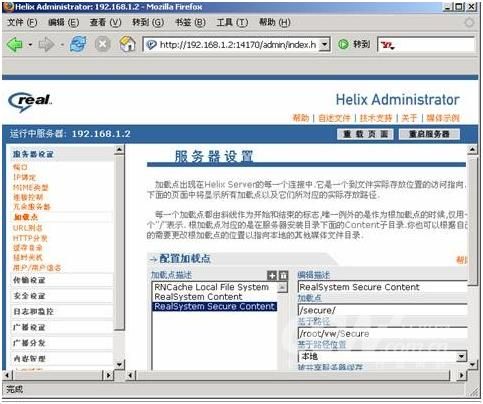
Task: Open the Back button history dropdown arrow
Action: tap(30, 44)
